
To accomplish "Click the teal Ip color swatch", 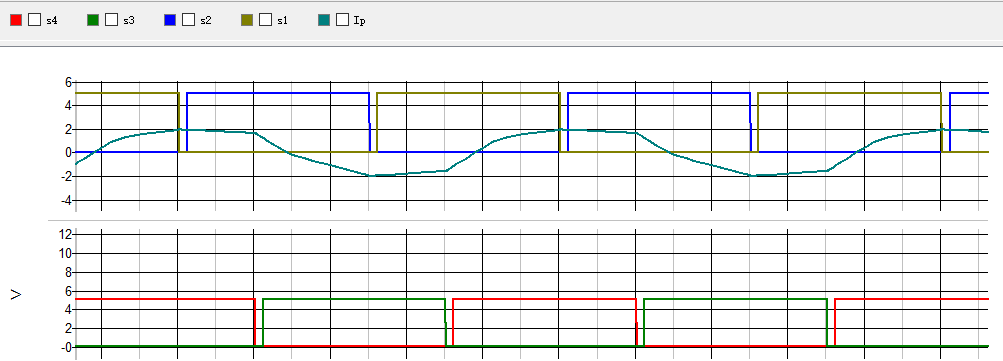I will (324, 20).
